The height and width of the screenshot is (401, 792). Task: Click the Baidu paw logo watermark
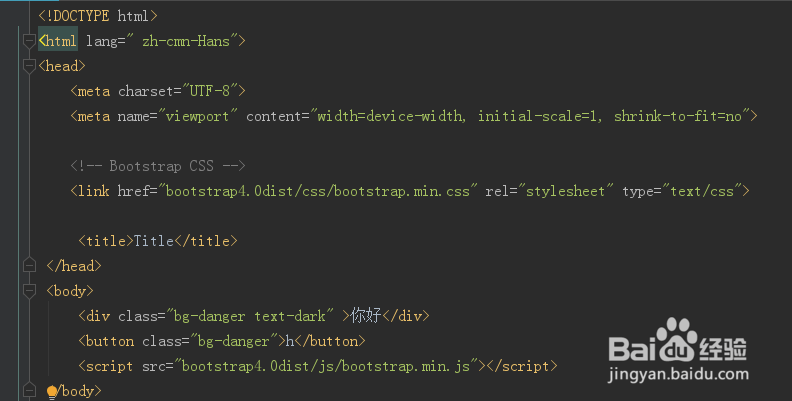tap(677, 339)
